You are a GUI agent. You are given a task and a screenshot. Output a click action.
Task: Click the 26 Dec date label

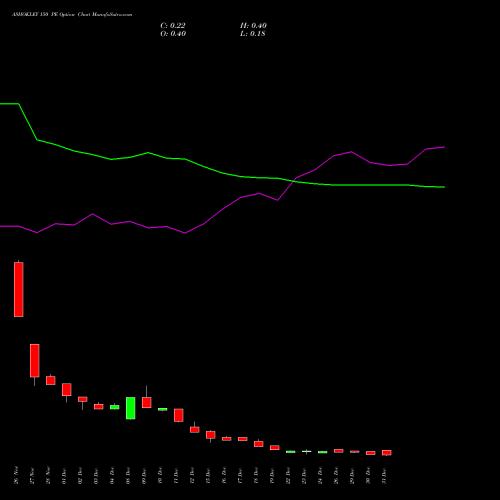[x=336, y=476]
